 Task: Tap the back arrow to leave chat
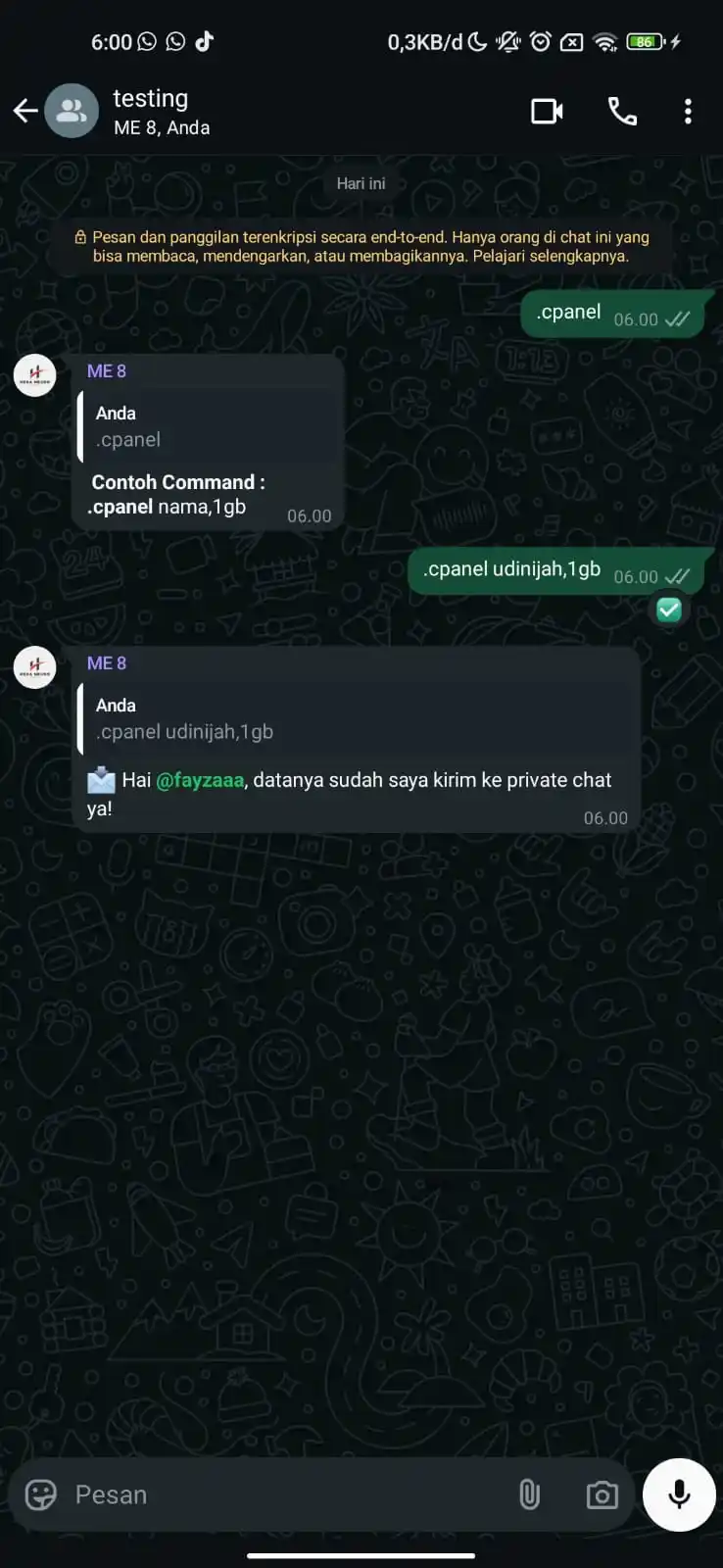point(25,111)
